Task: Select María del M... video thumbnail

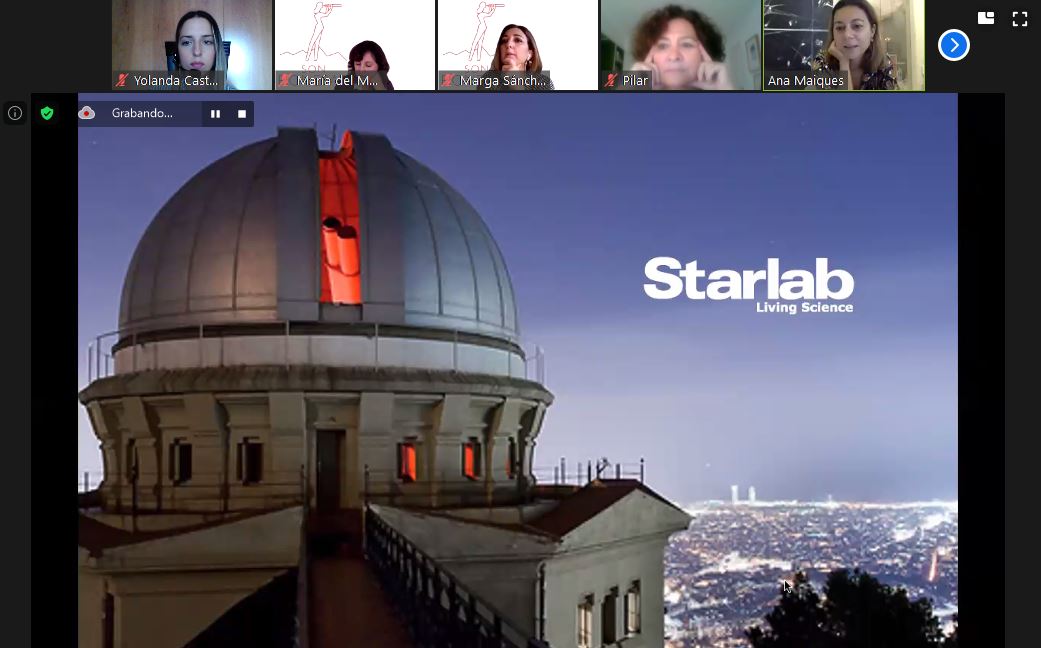Action: pyautogui.click(x=355, y=45)
